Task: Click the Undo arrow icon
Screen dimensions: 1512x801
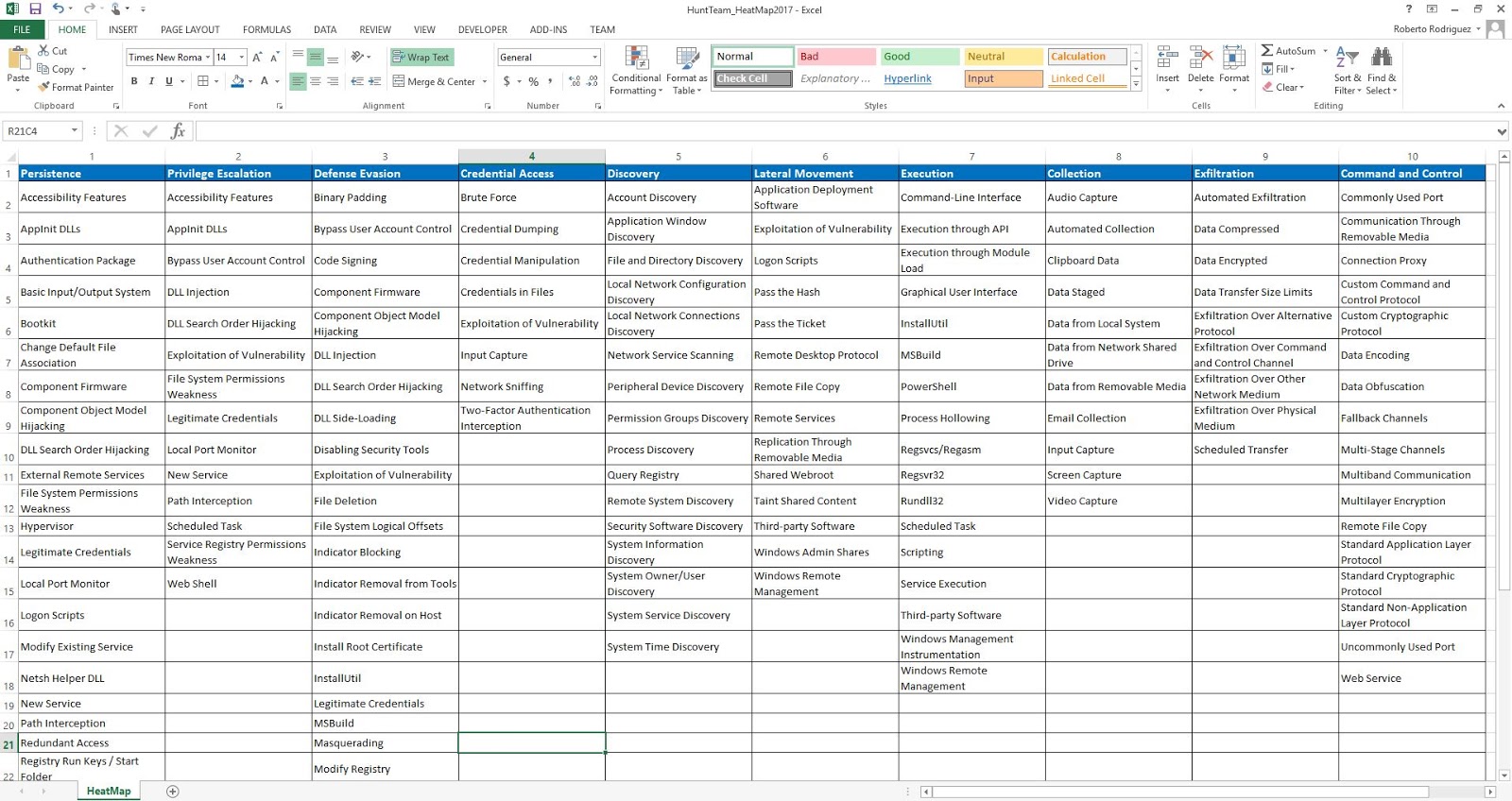Action: coord(58,9)
